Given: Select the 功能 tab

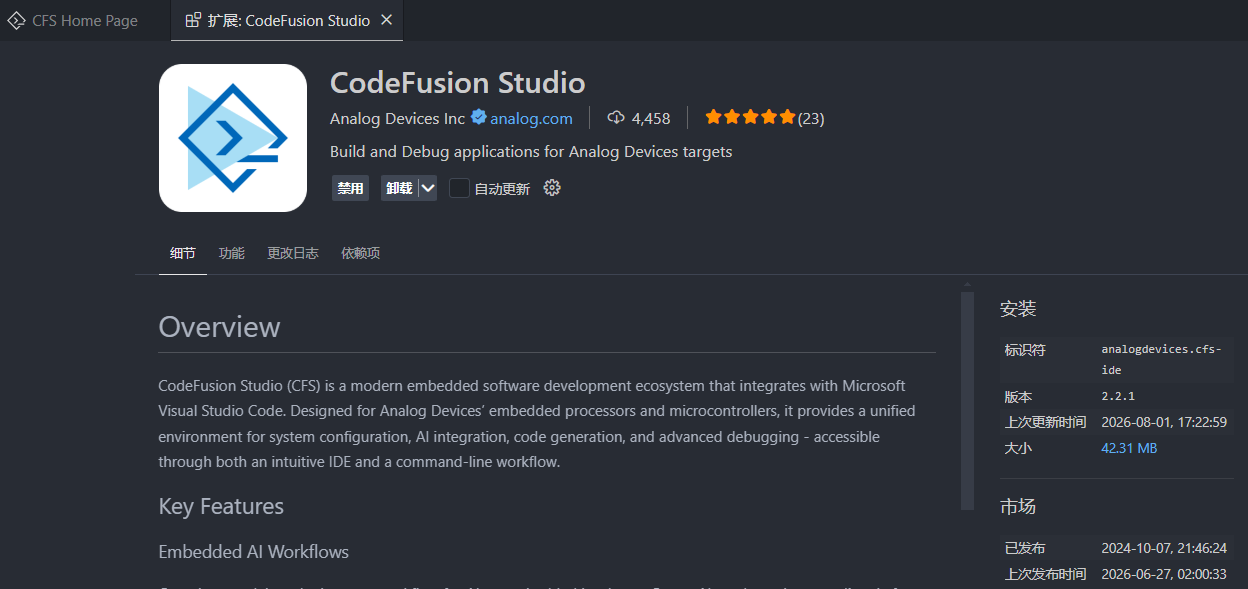Looking at the screenshot, I should coord(232,253).
